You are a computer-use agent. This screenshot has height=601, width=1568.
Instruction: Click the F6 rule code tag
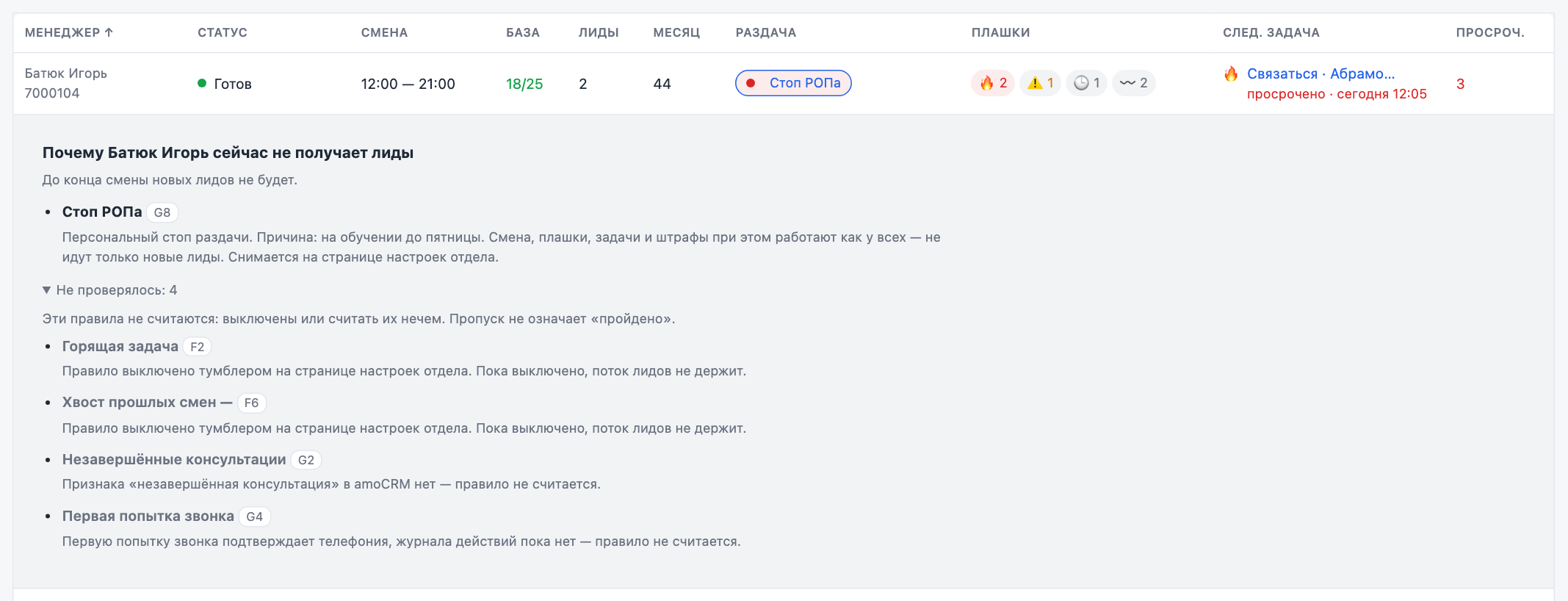point(251,403)
